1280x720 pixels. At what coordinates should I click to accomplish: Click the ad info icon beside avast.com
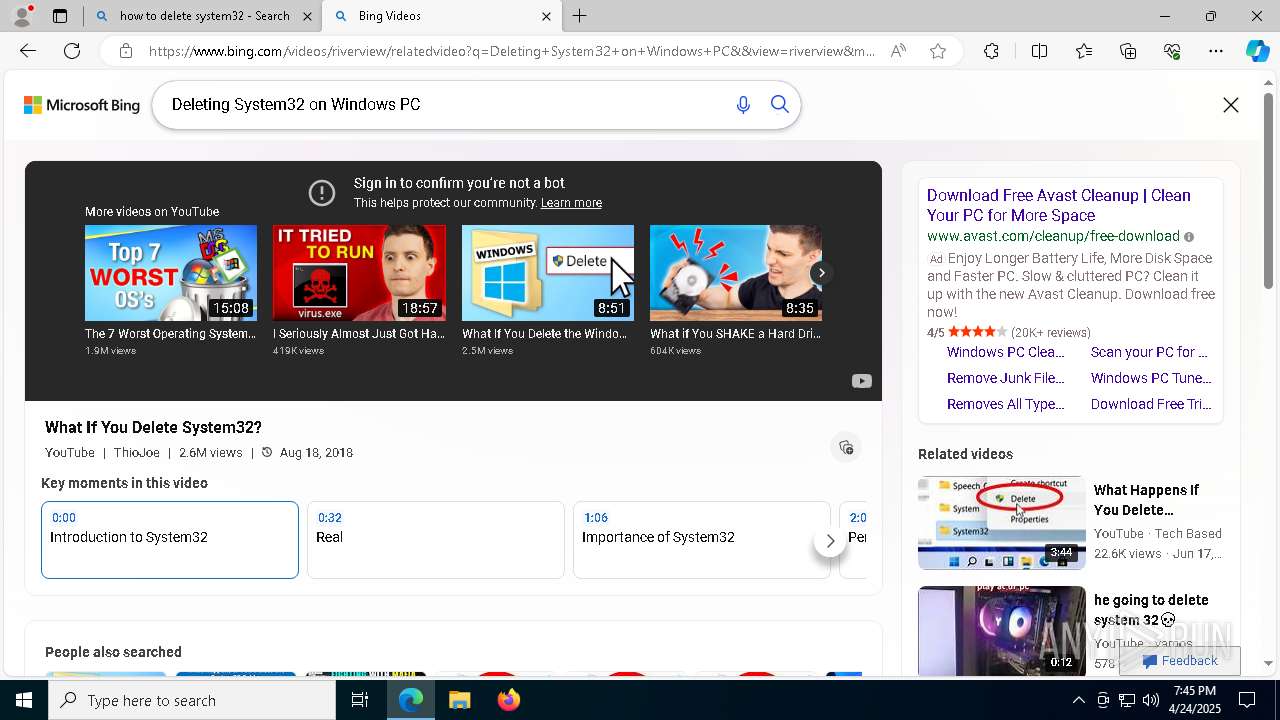click(1189, 237)
